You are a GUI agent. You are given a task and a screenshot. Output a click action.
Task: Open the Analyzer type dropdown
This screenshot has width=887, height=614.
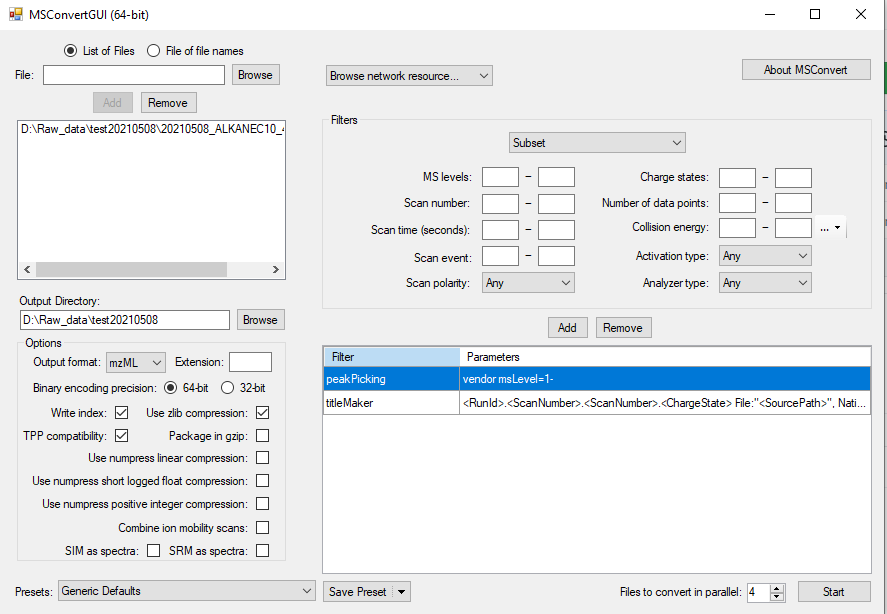point(765,283)
